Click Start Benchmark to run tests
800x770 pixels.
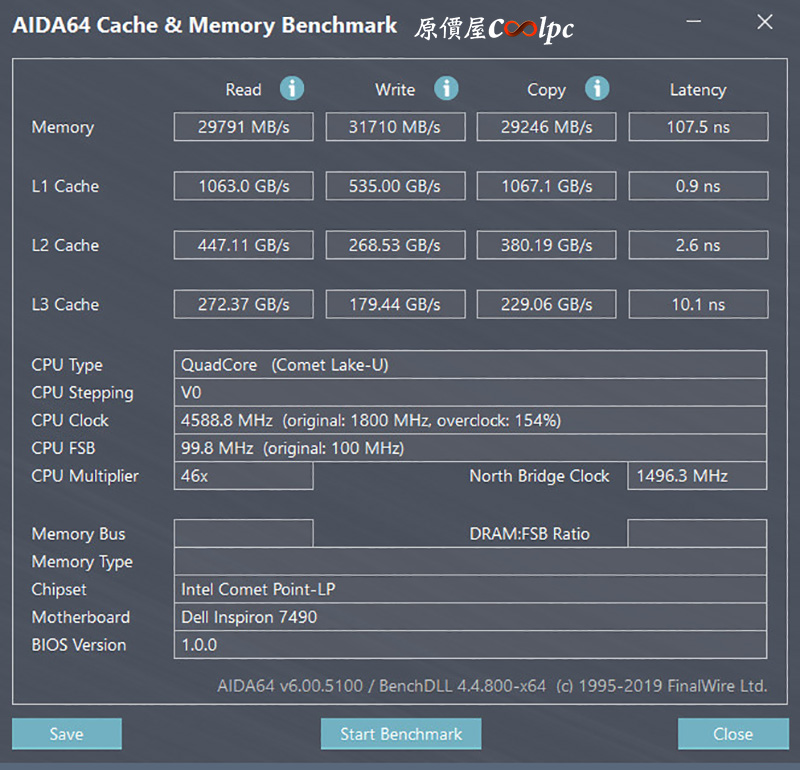[401, 734]
